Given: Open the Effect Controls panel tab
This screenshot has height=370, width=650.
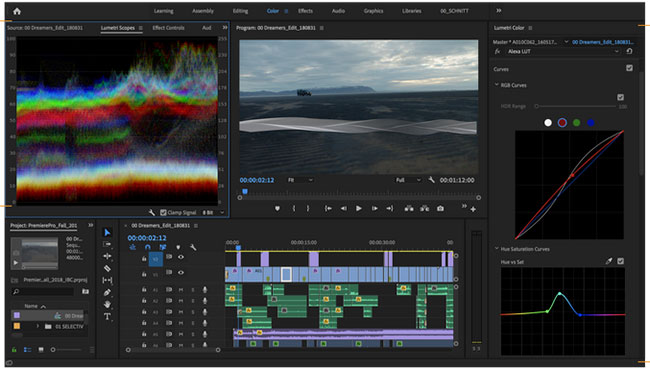Looking at the screenshot, I should click(x=168, y=28).
